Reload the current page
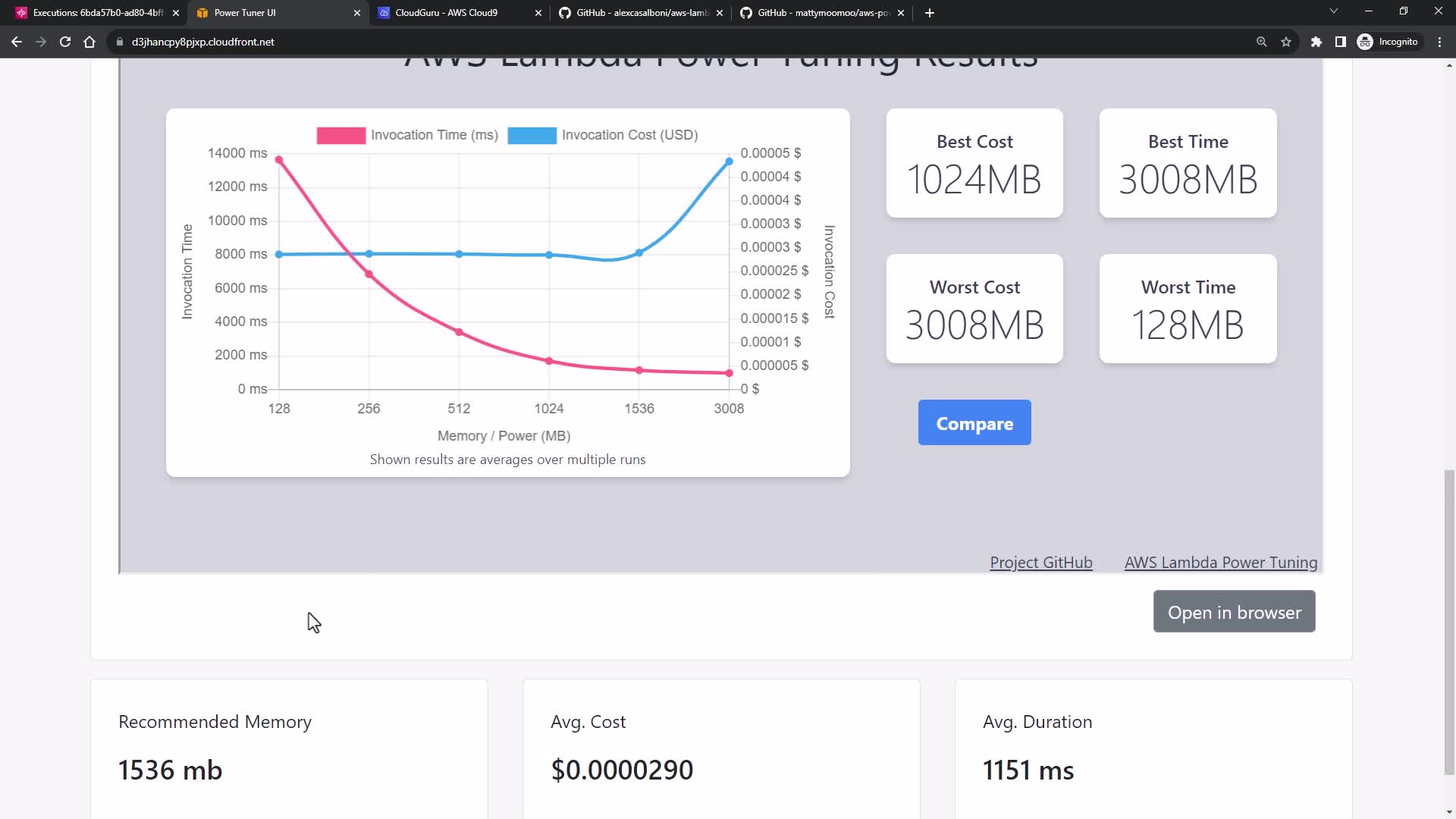 65,42
